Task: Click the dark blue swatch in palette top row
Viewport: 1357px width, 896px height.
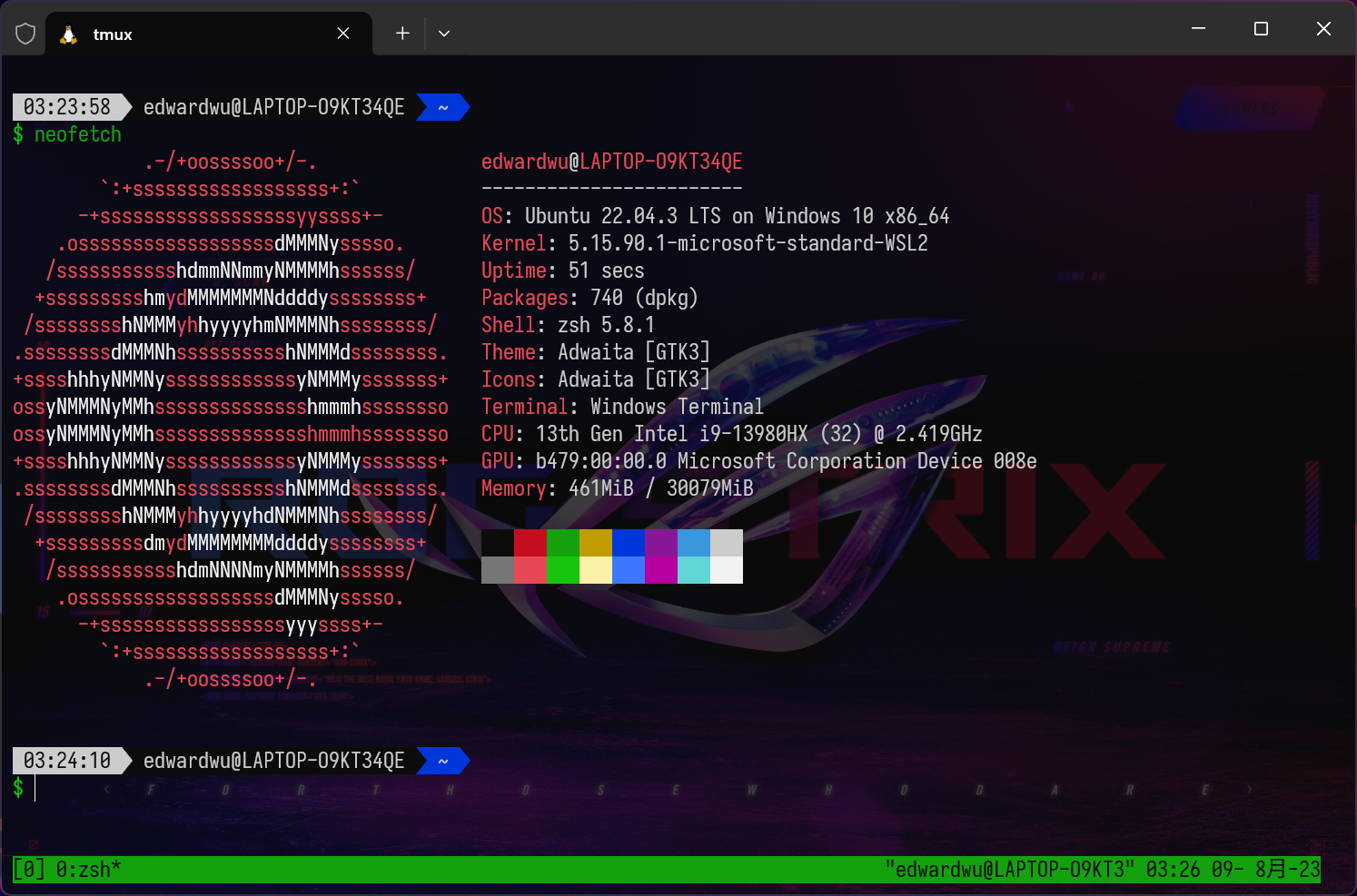Action: 628,543
